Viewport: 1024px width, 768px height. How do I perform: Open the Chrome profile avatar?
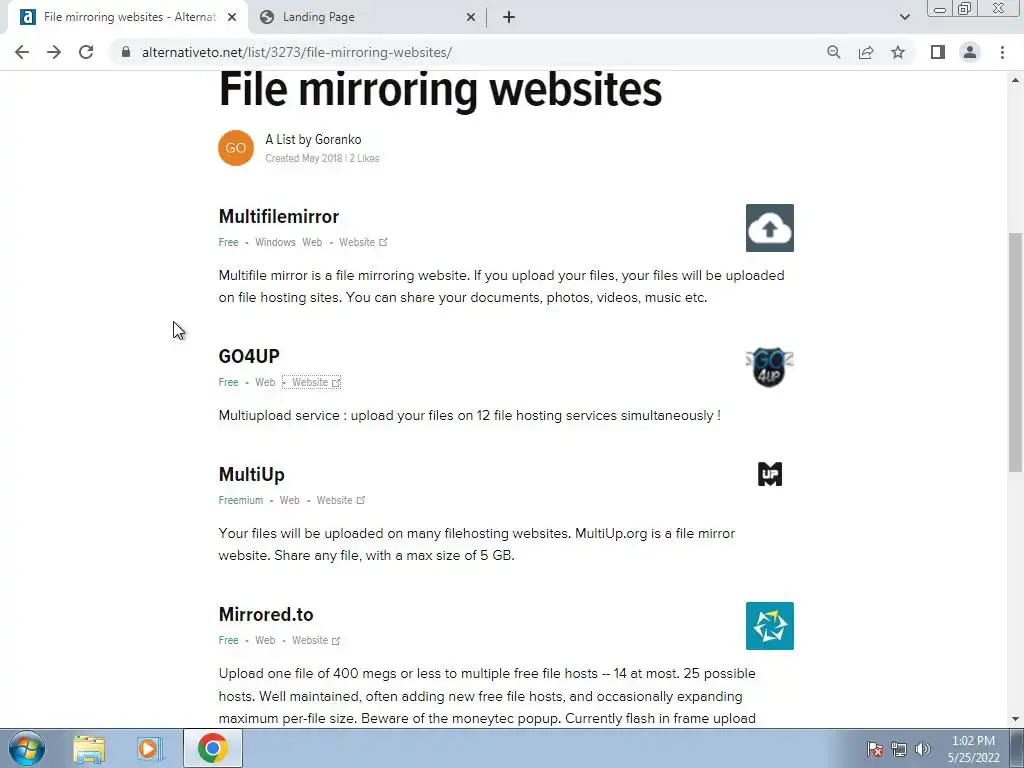(x=970, y=52)
